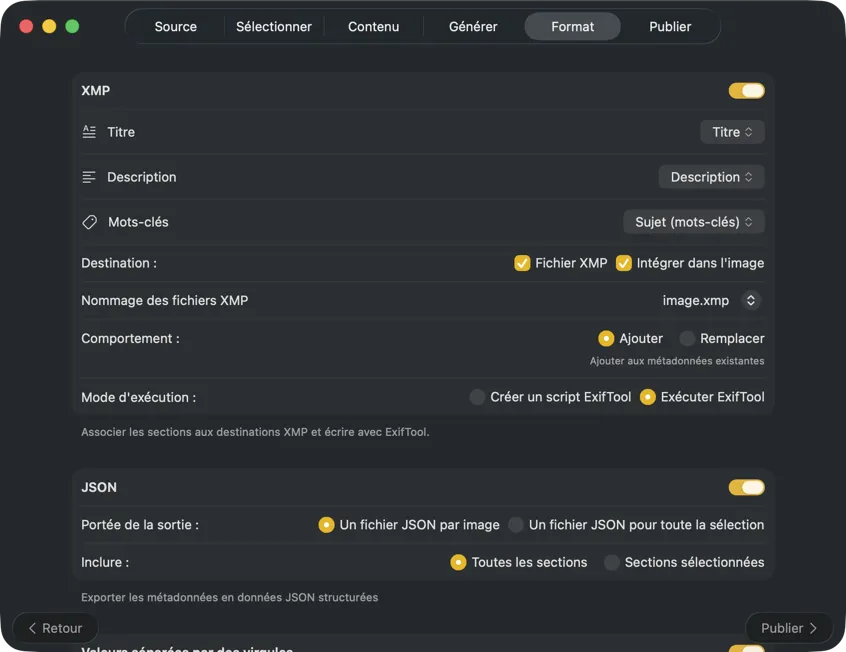Uncheck the Fichier XMP checkbox
The image size is (846, 652).
(522, 263)
